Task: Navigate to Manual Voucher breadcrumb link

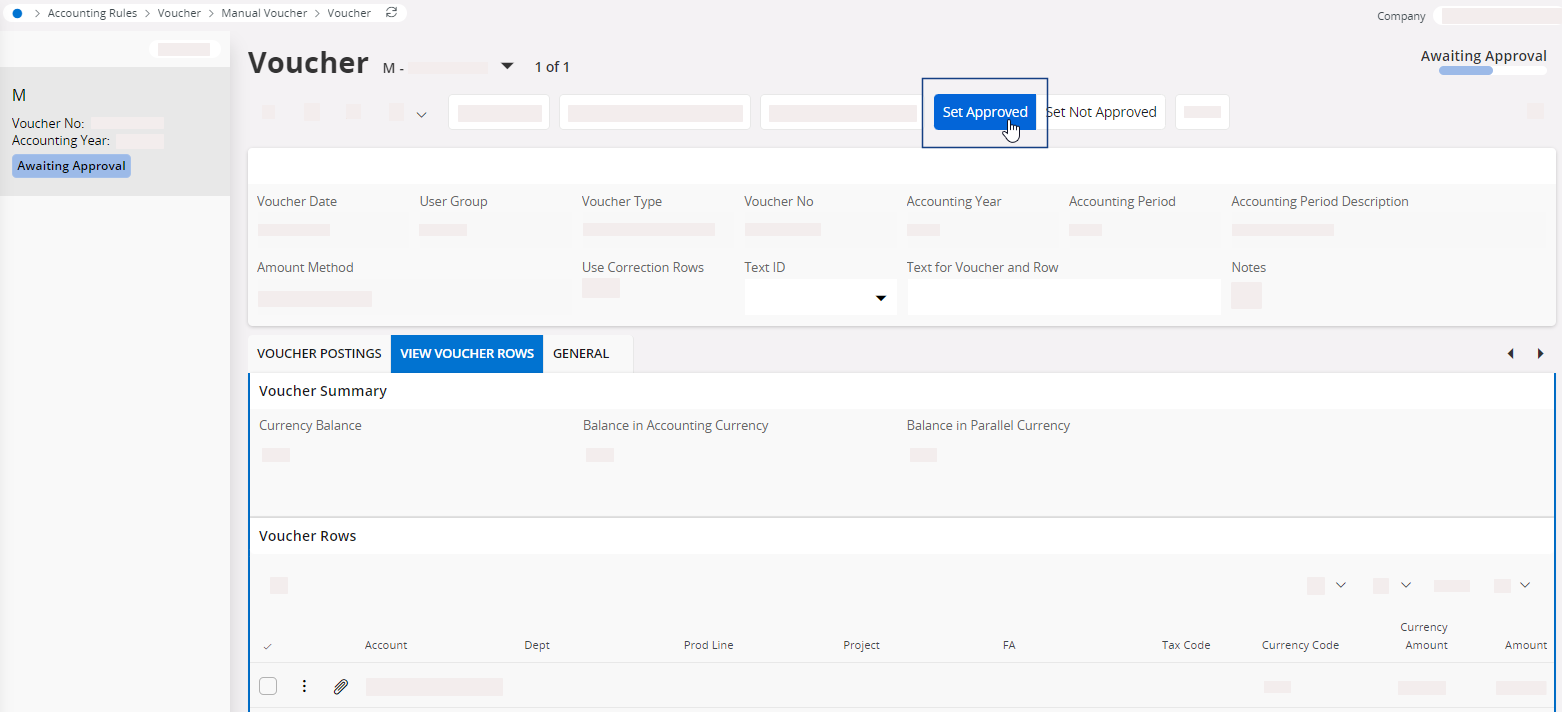Action: tap(264, 13)
